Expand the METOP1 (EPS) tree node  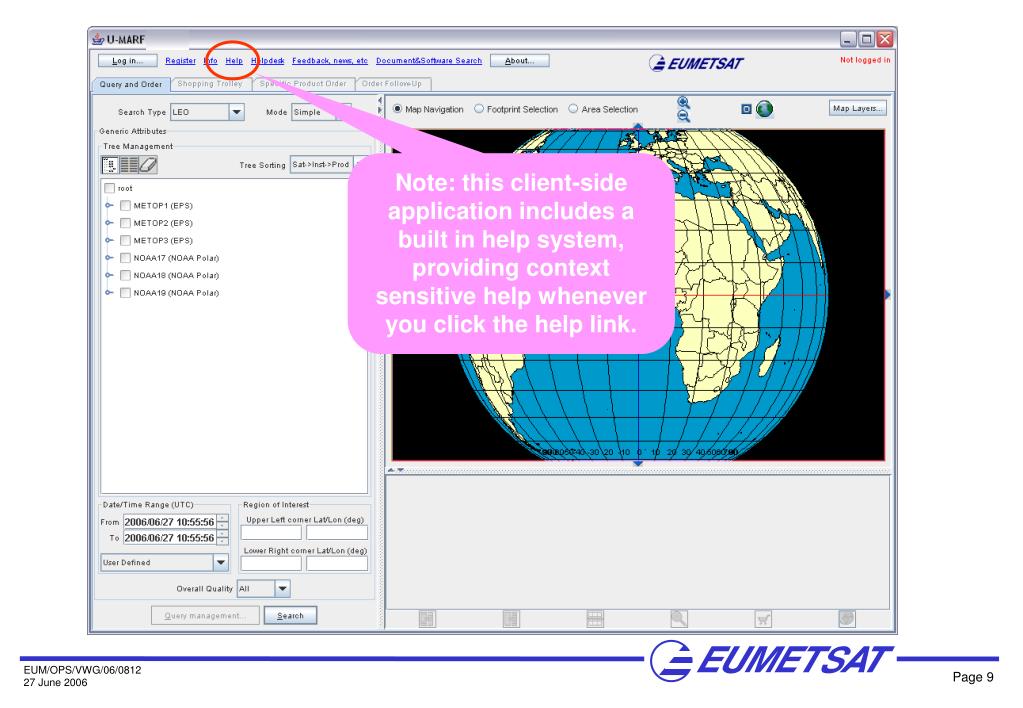point(110,206)
